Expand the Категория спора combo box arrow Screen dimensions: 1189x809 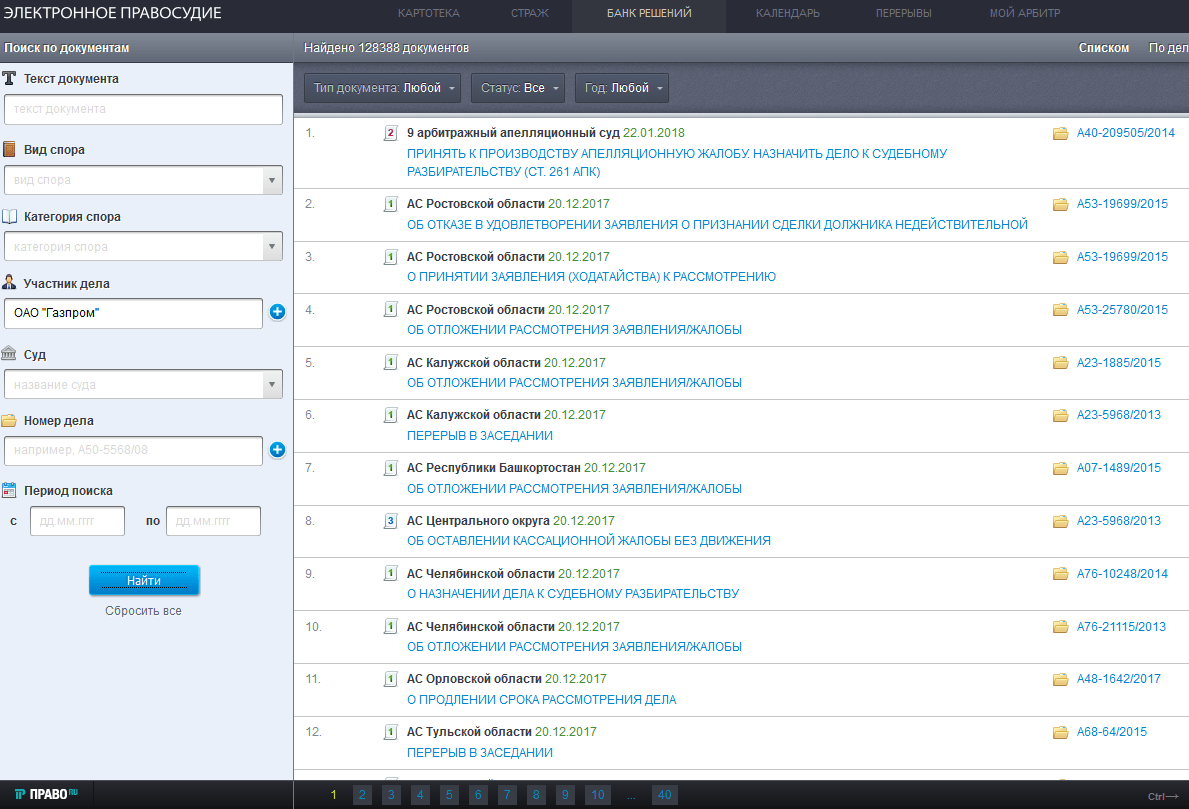pyautogui.click(x=272, y=246)
